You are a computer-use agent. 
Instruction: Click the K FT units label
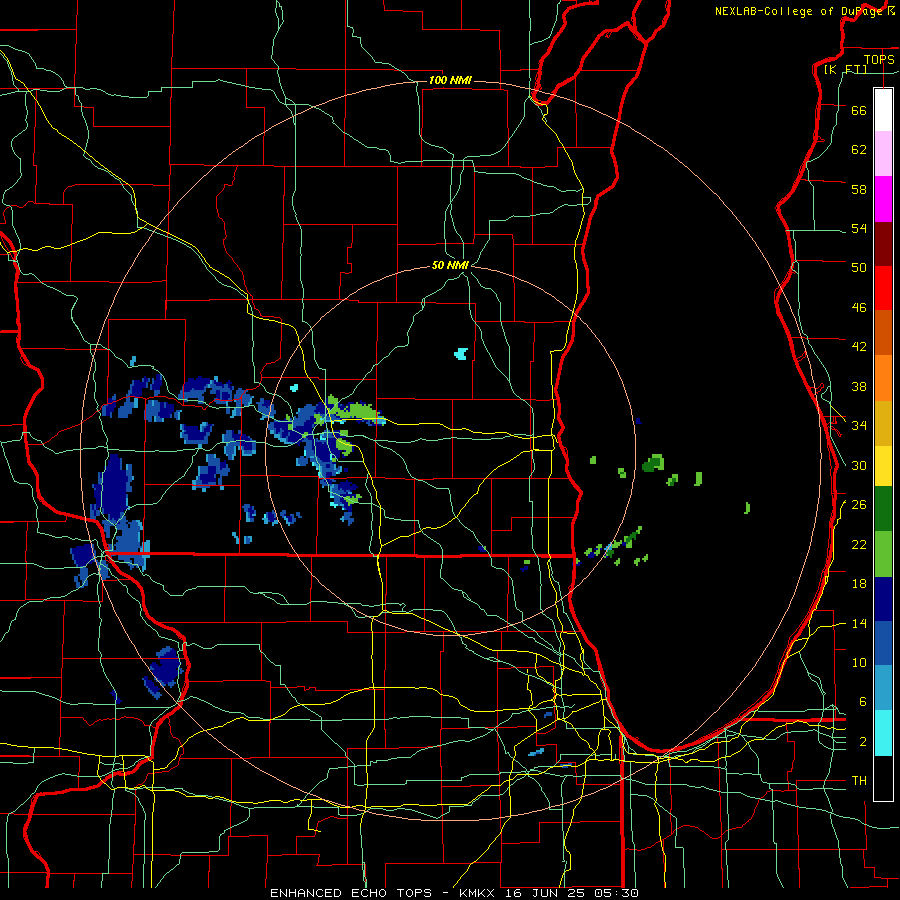point(846,70)
